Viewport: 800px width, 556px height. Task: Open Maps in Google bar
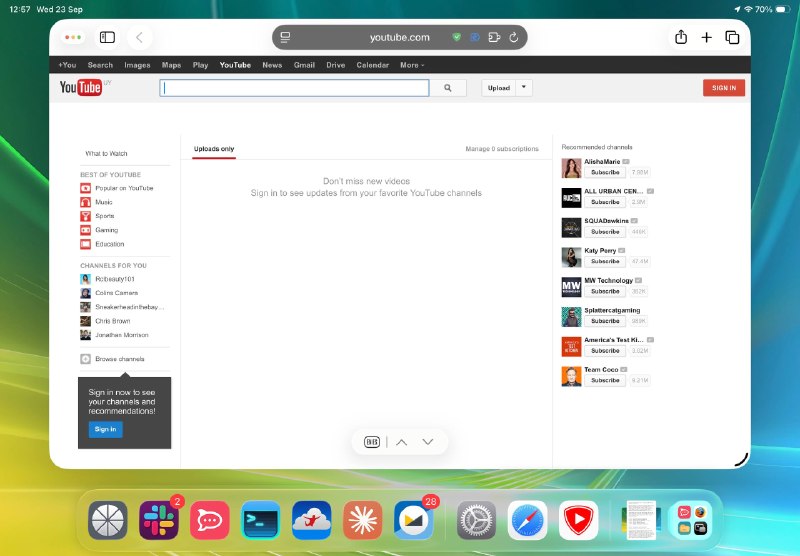(171, 65)
